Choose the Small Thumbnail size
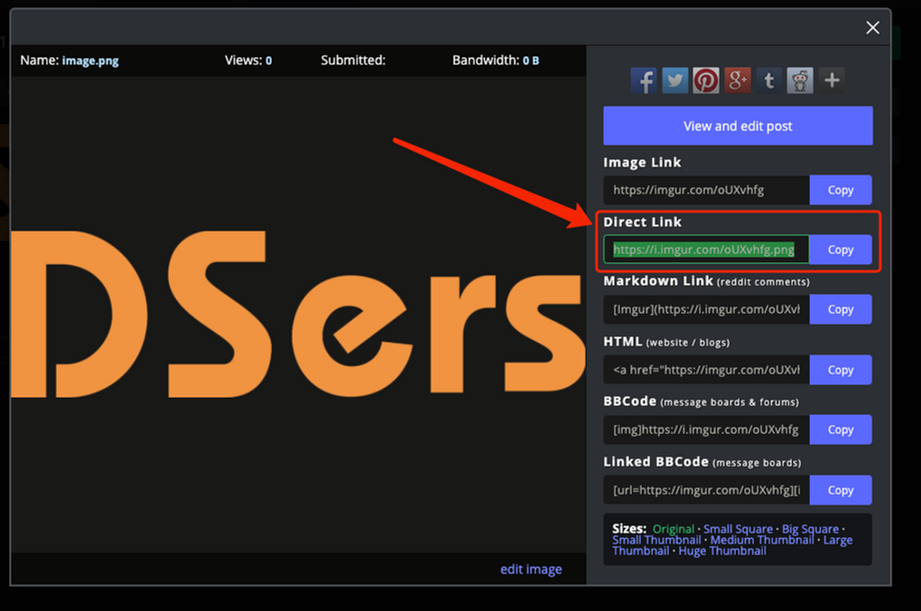The image size is (921, 611). [657, 540]
